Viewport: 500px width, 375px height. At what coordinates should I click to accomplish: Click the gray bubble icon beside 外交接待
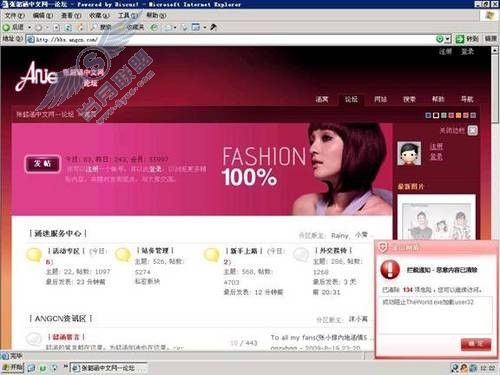[301, 255]
